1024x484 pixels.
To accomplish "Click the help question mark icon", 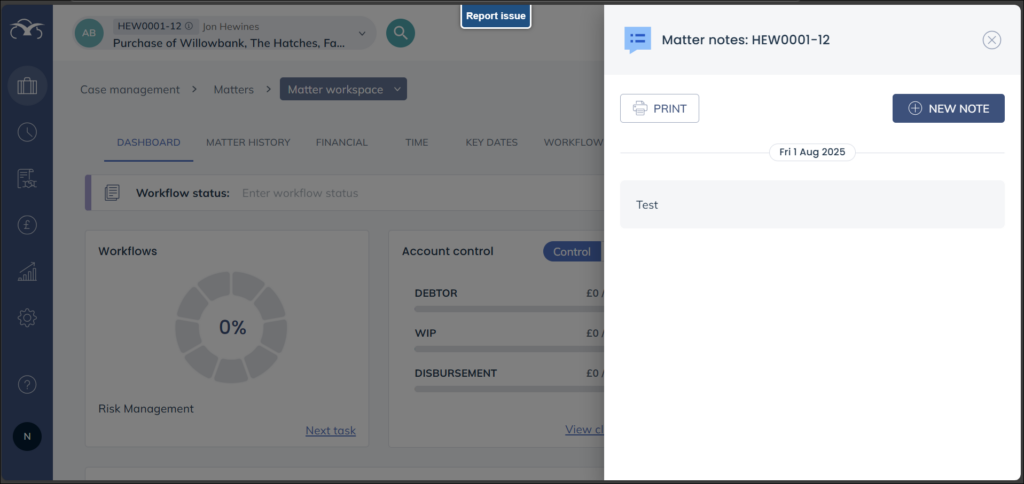I will (27, 384).
